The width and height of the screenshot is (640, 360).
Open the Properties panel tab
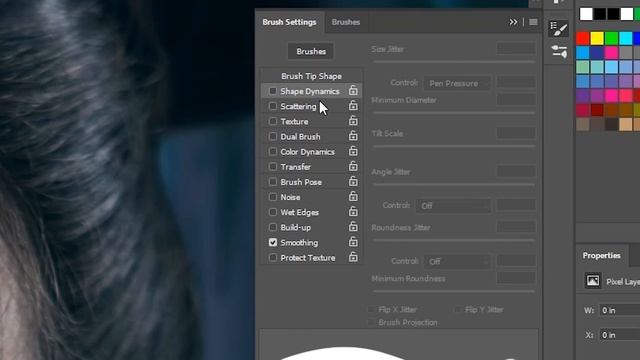pos(602,256)
